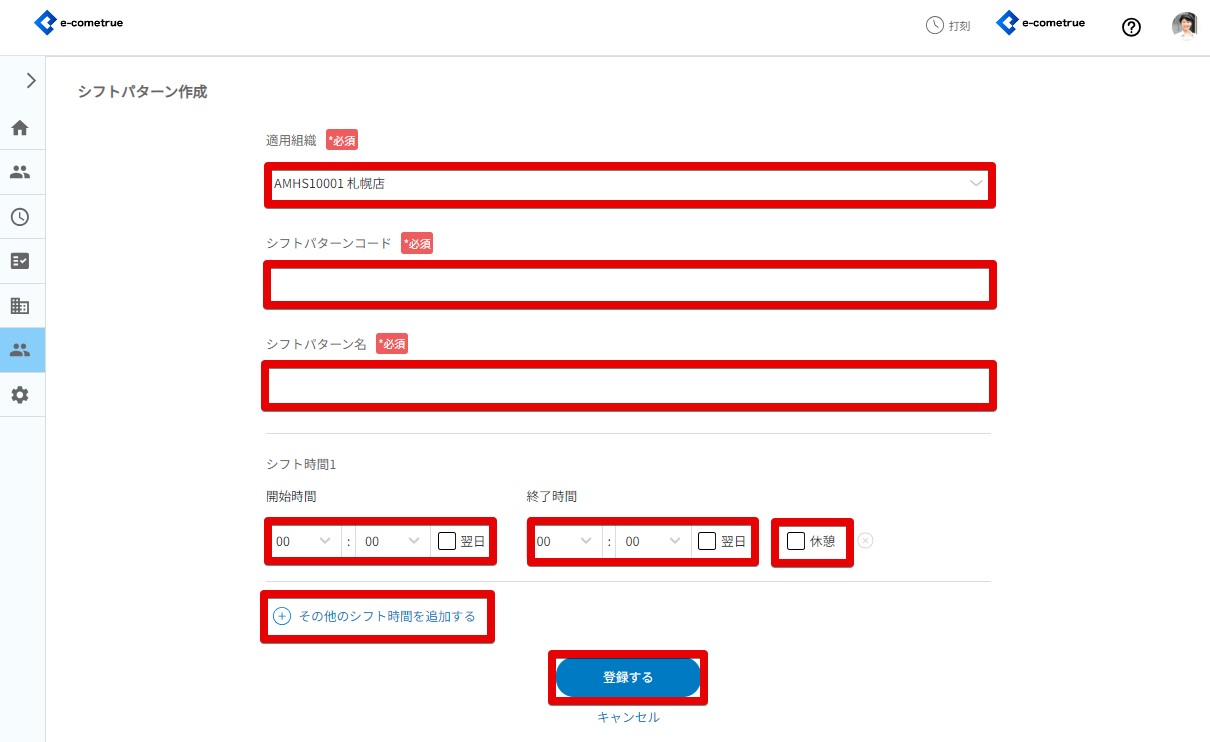Remove shift time with the circled x icon
The width and height of the screenshot is (1210, 742).
866,541
